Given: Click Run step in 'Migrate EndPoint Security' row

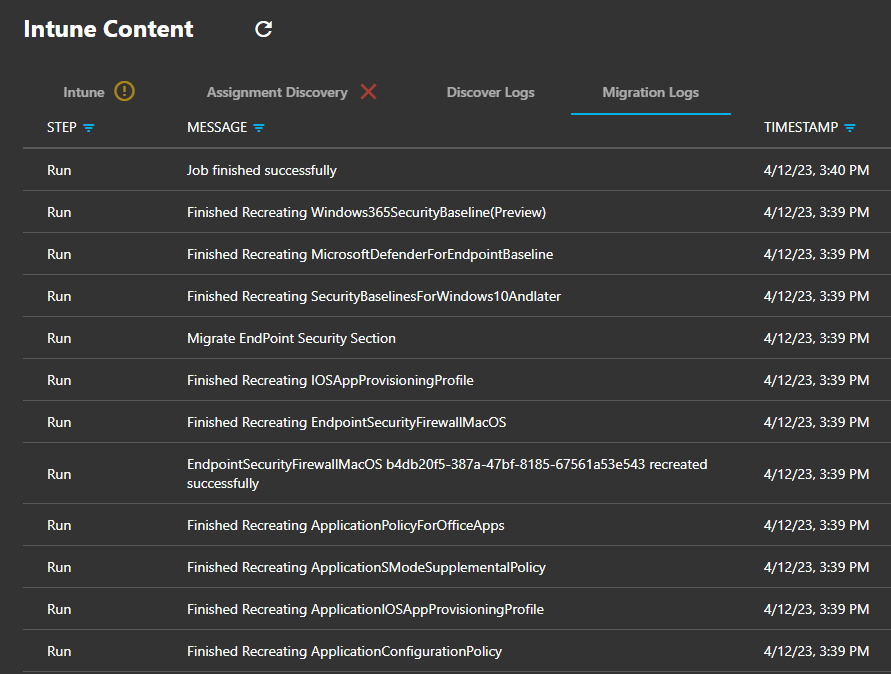Looking at the screenshot, I should (59, 339).
